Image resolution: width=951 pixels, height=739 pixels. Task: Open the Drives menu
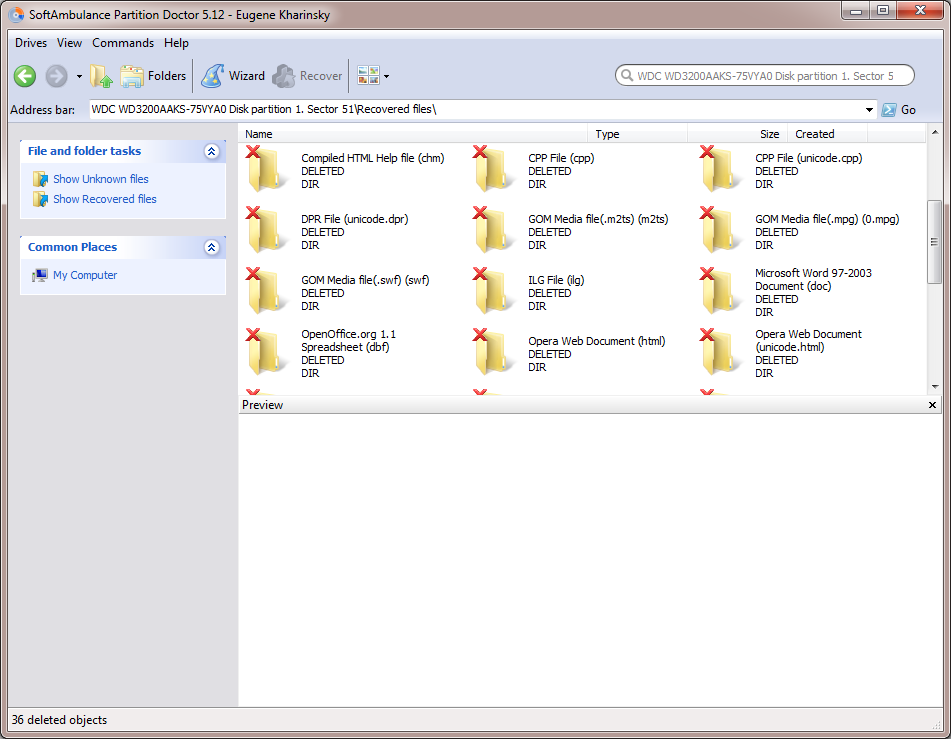tap(31, 43)
